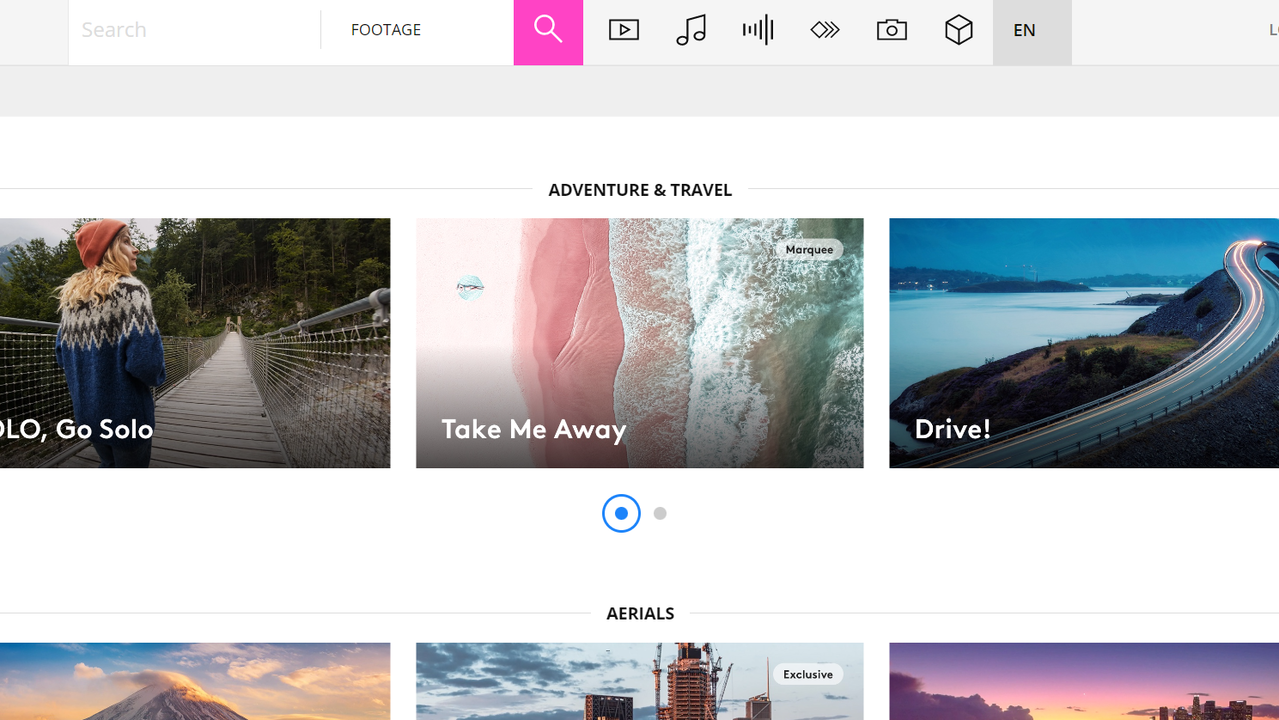
Task: Open the EN language selector
Action: tap(1031, 30)
